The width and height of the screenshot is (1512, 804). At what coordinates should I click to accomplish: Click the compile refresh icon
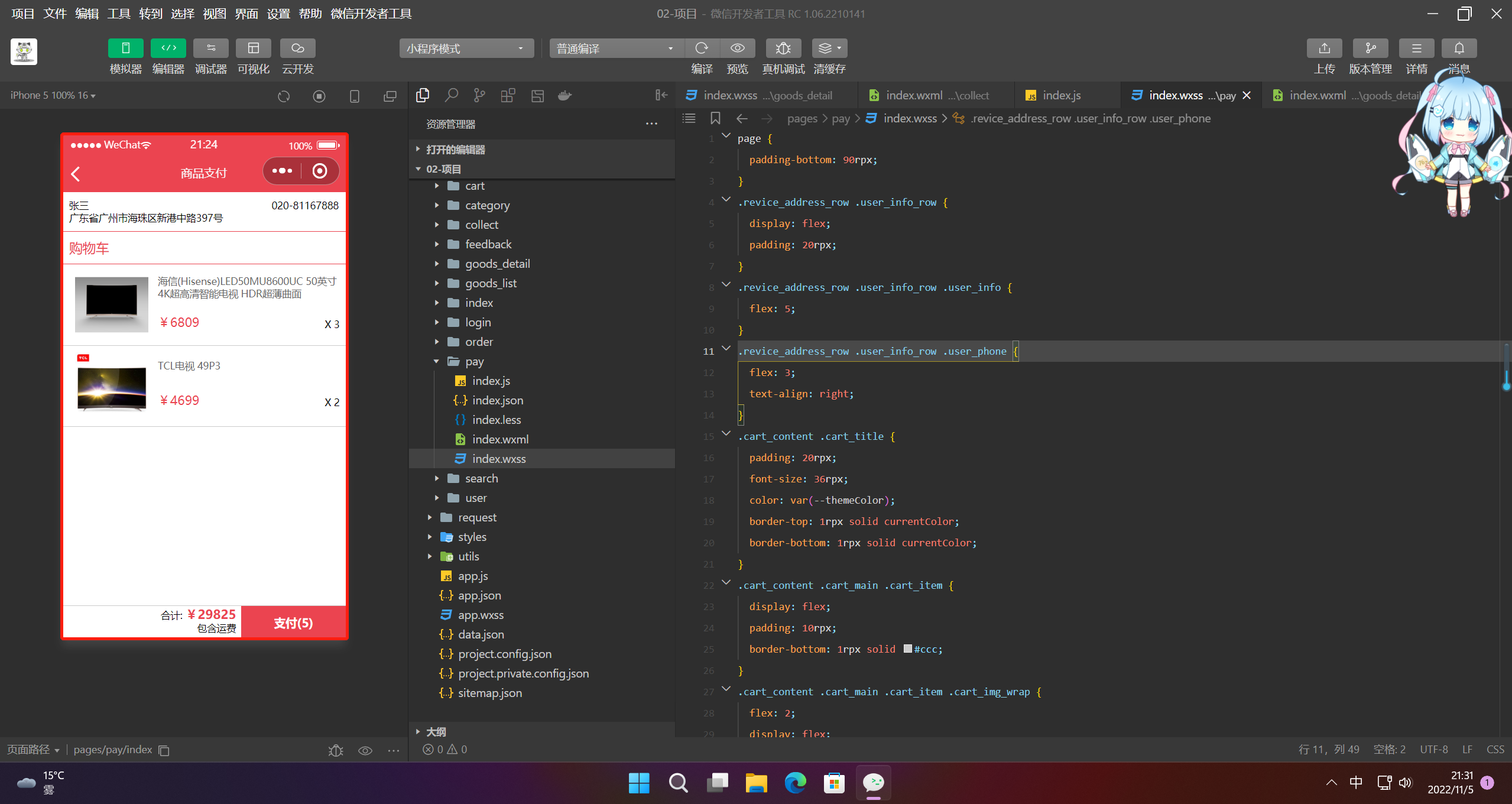coord(702,48)
